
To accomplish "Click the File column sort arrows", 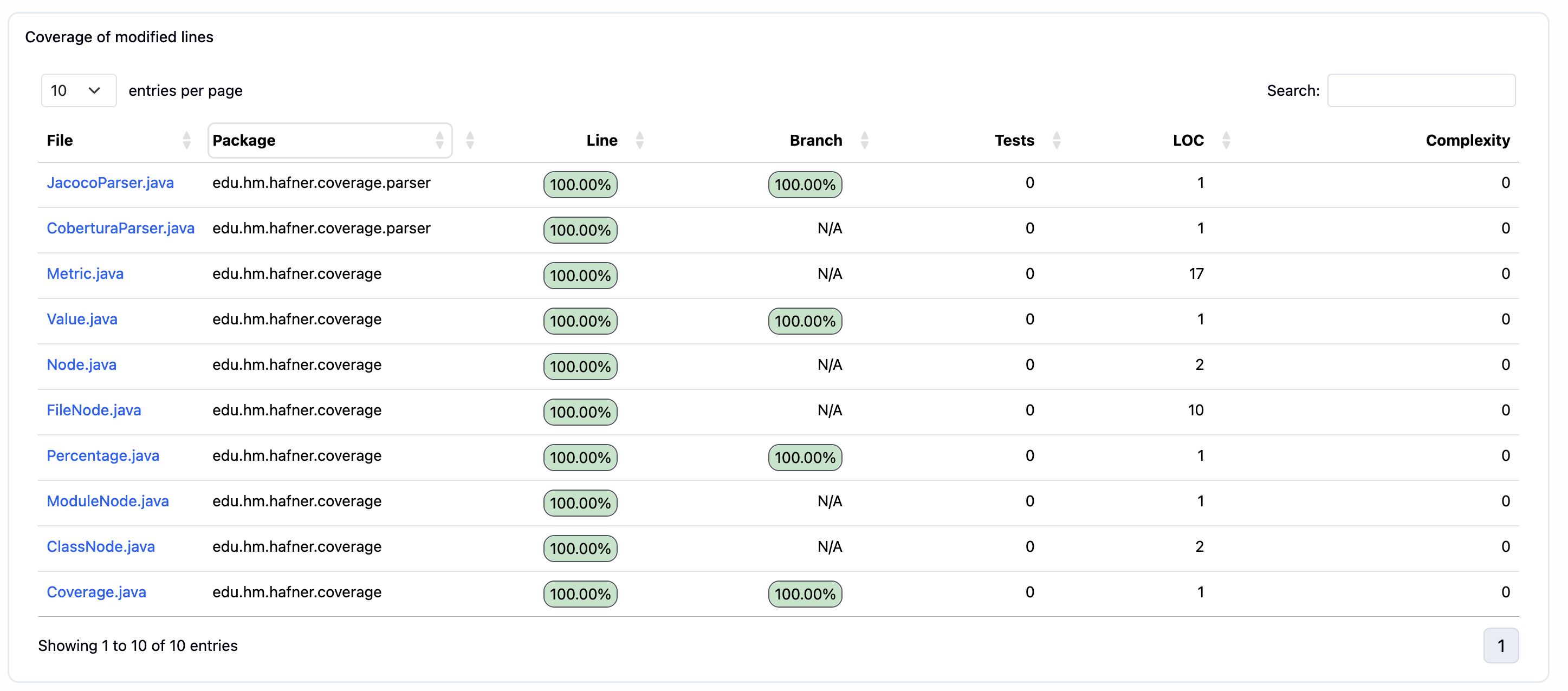I will (187, 140).
